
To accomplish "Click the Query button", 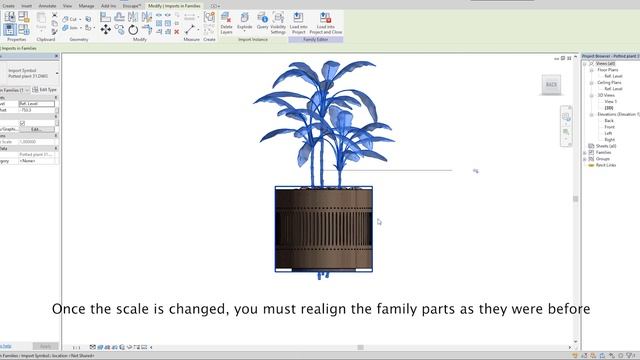I will (262, 21).
